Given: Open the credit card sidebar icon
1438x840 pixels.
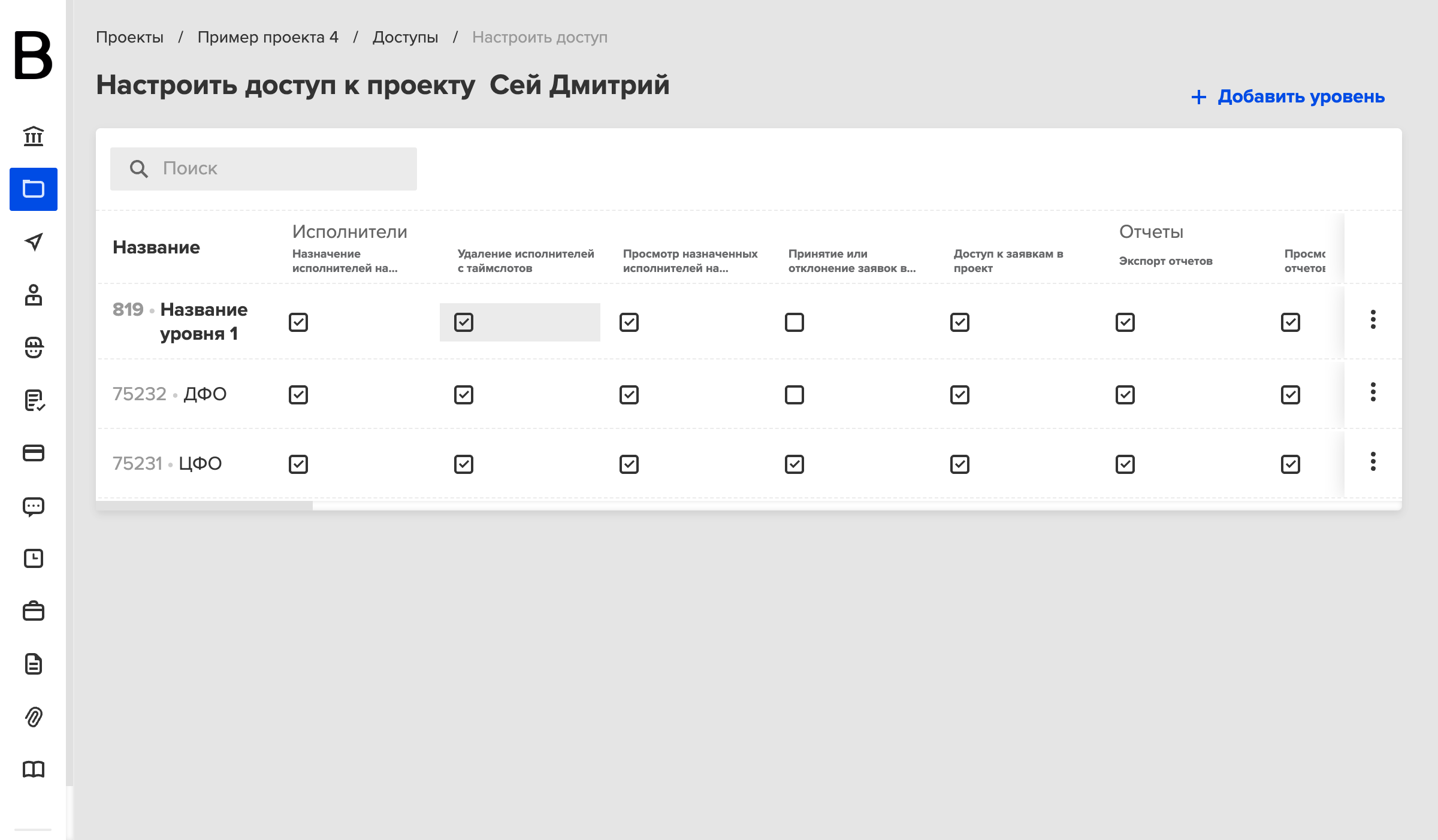Looking at the screenshot, I should pyautogui.click(x=34, y=453).
